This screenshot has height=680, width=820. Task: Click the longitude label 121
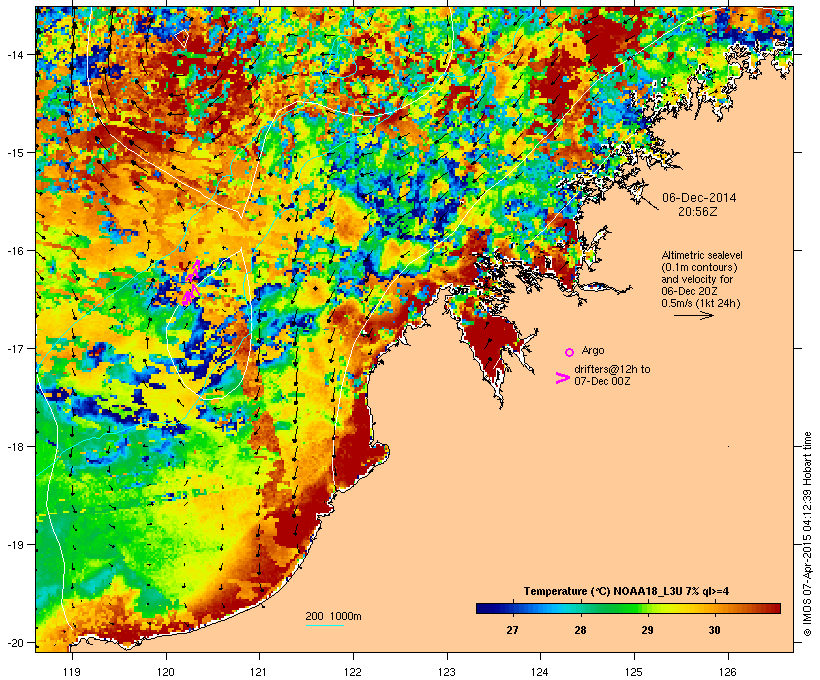pos(259,672)
